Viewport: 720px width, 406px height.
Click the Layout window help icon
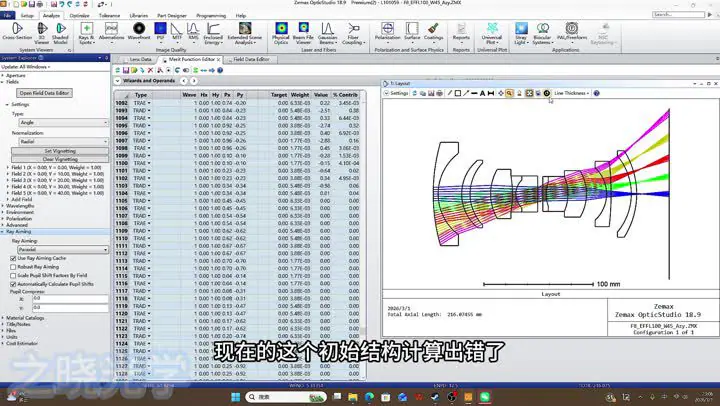click(596, 93)
